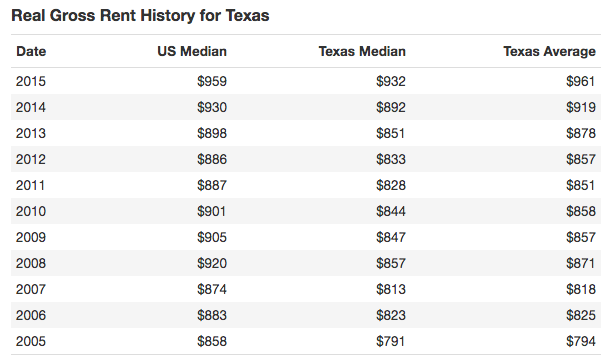Screen dimensions: 612x363
Task: Click the 2009 Texas Median value $847
Action: (391, 237)
